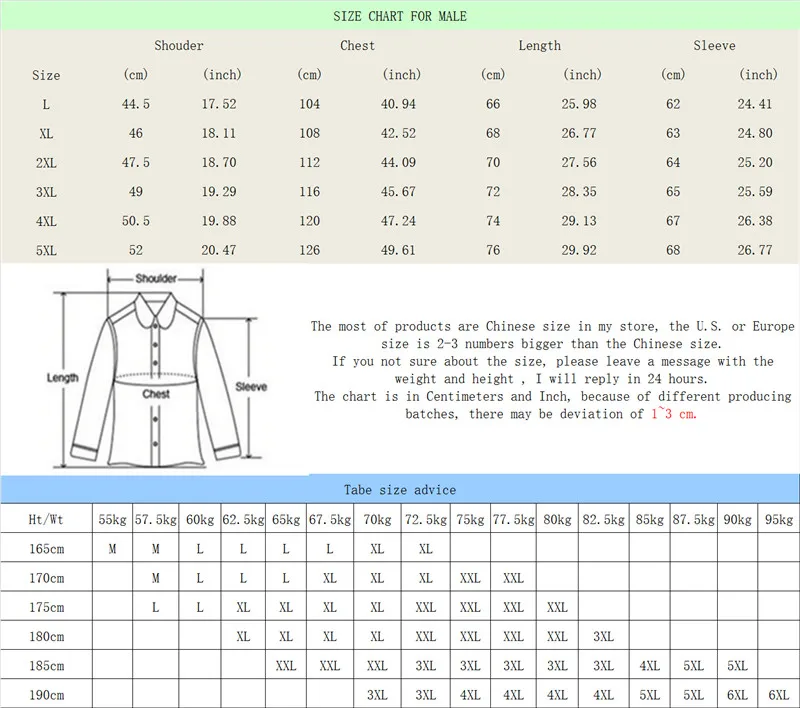Select shoulder value "50.5" for 4XL
Viewport: 800px width, 708px height.
click(136, 221)
